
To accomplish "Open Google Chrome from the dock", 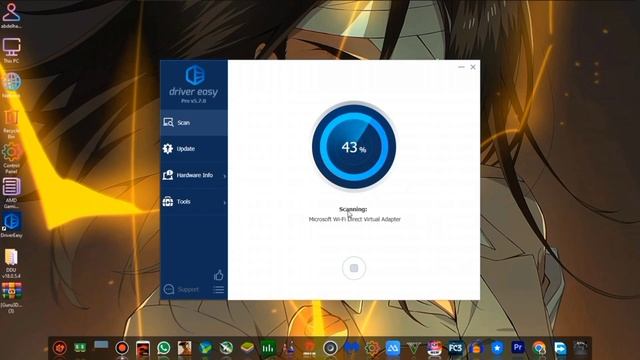I will tap(539, 348).
